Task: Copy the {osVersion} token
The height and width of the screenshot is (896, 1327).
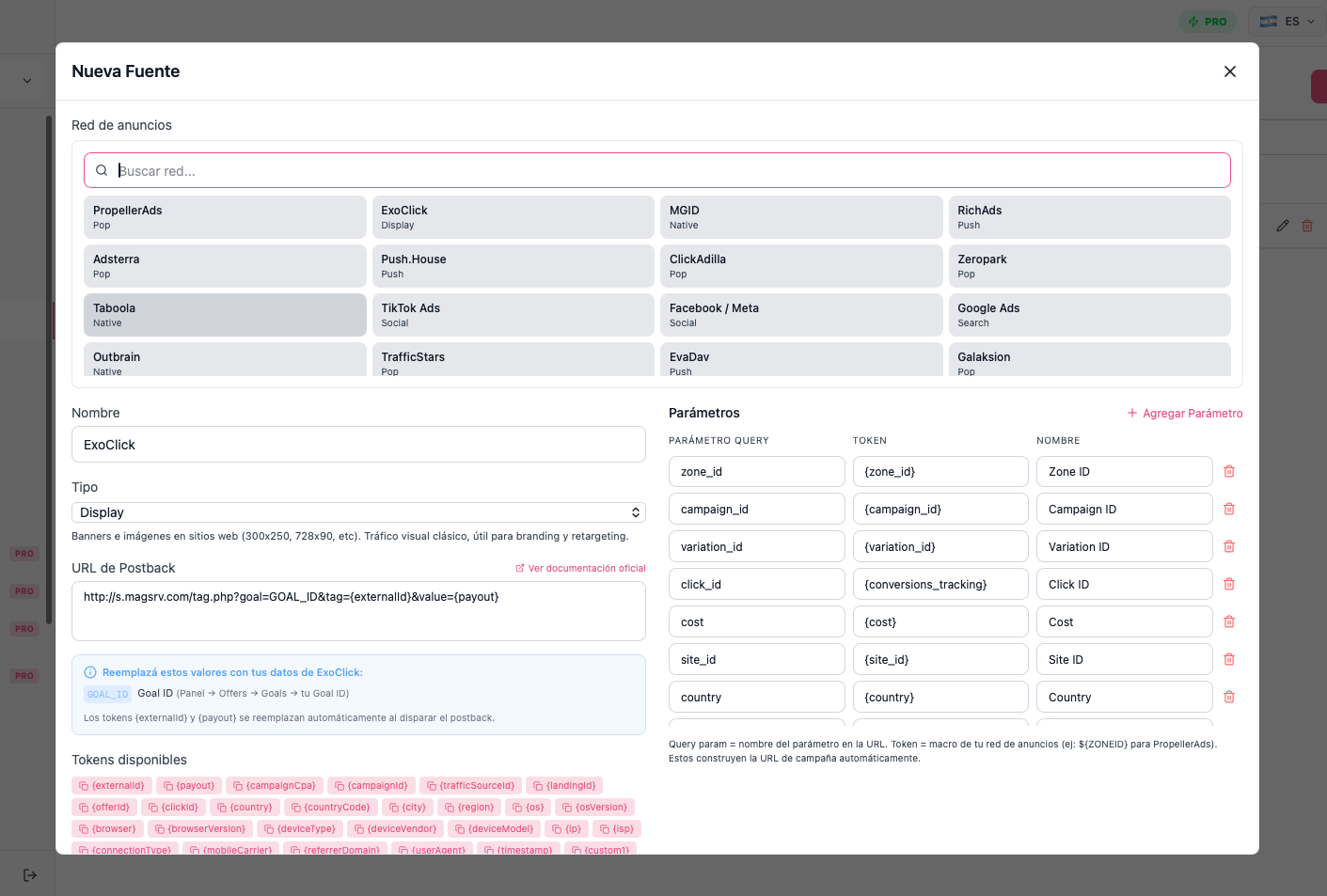Action: click(x=594, y=808)
